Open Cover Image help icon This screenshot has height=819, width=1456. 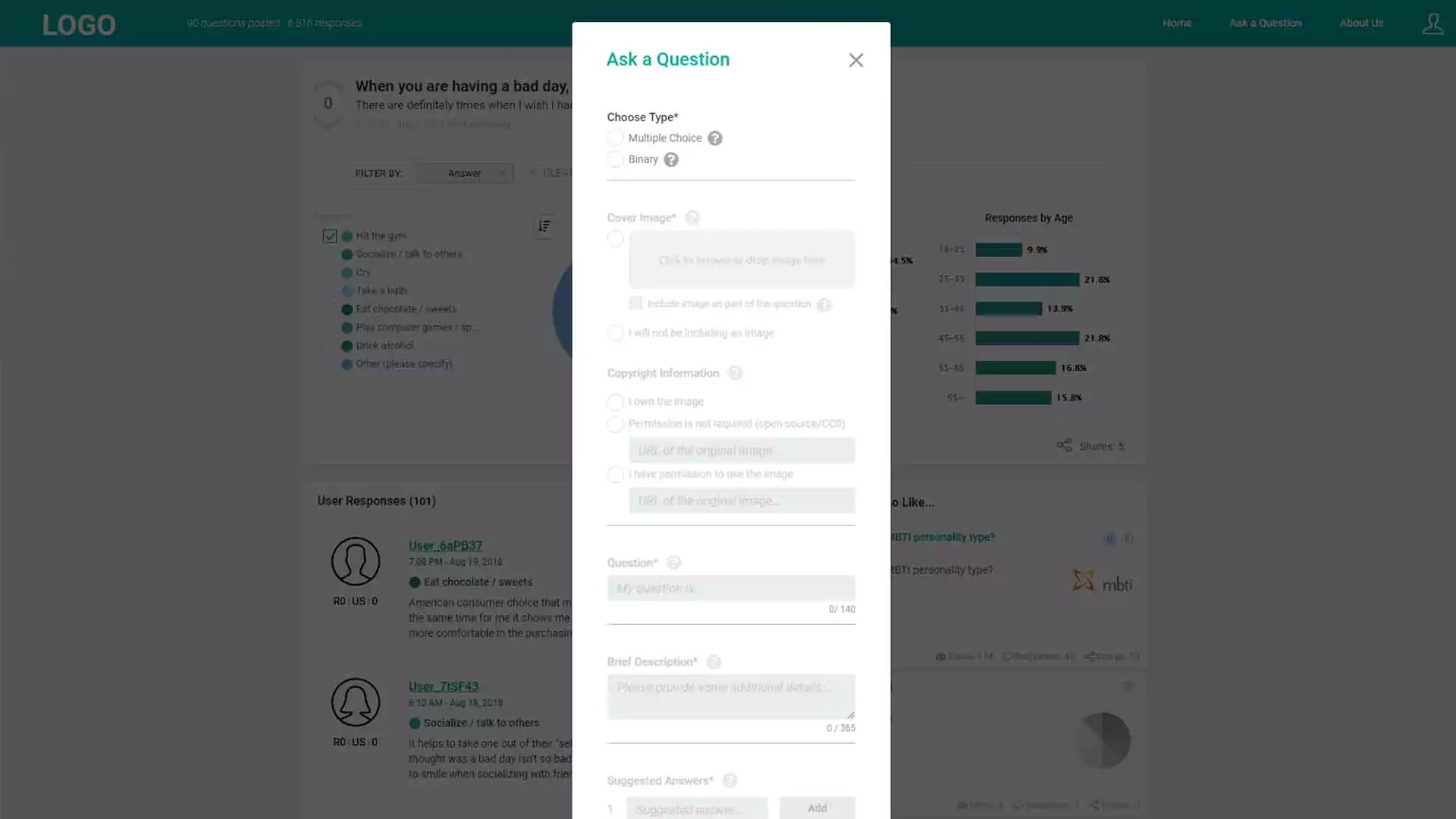pyautogui.click(x=692, y=218)
